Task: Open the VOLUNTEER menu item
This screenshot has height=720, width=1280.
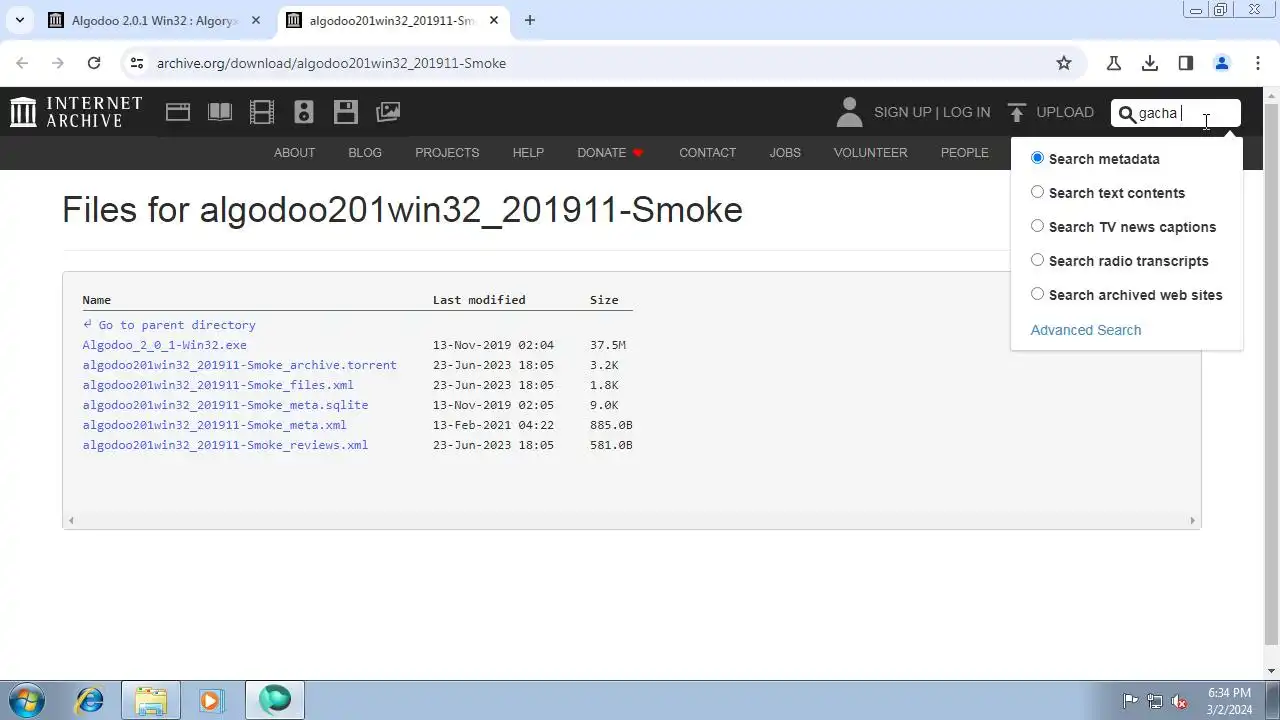Action: coord(870,153)
